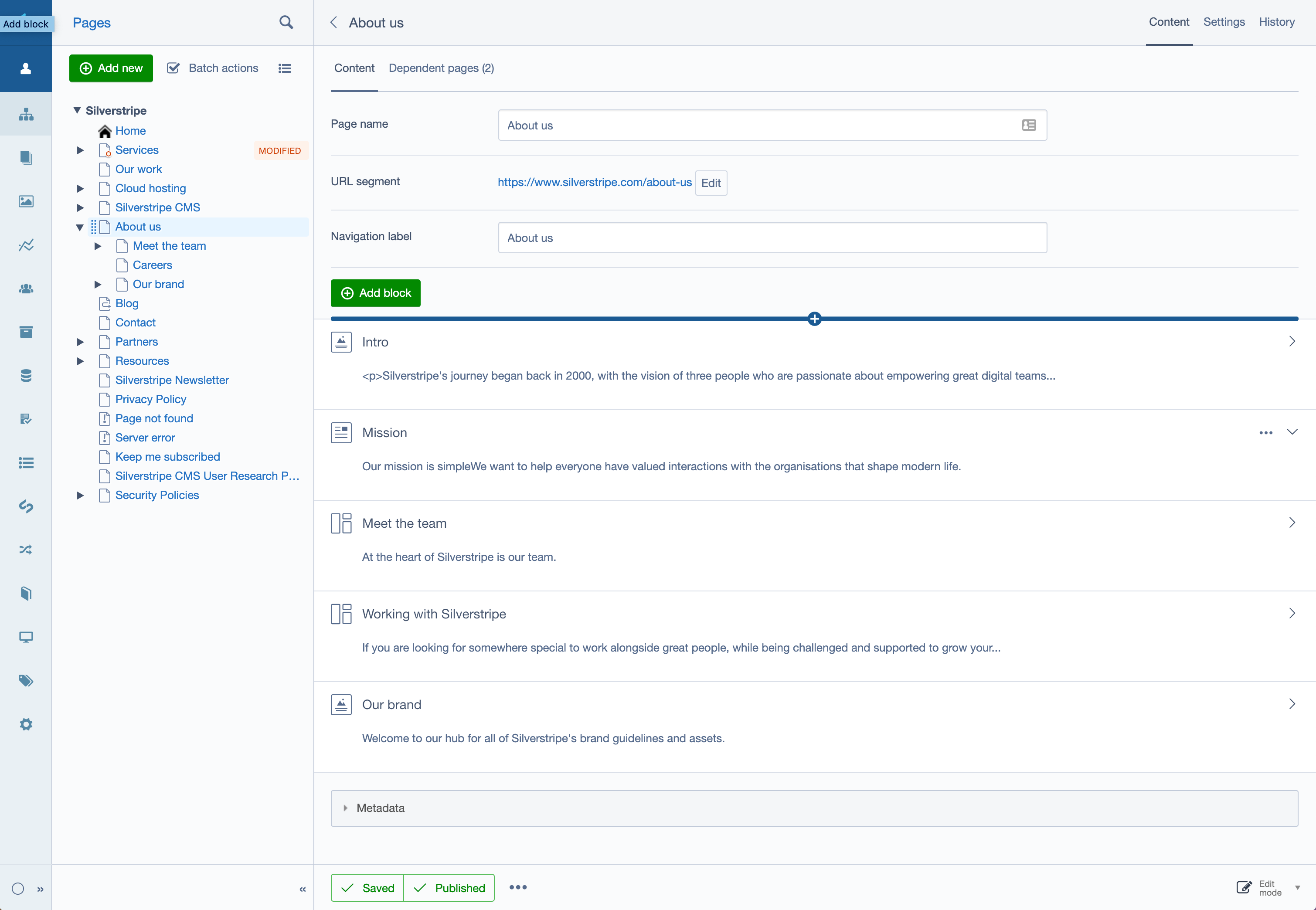1316x910 pixels.
Task: Click the inline add-block plus on blue line
Action: (x=814, y=319)
